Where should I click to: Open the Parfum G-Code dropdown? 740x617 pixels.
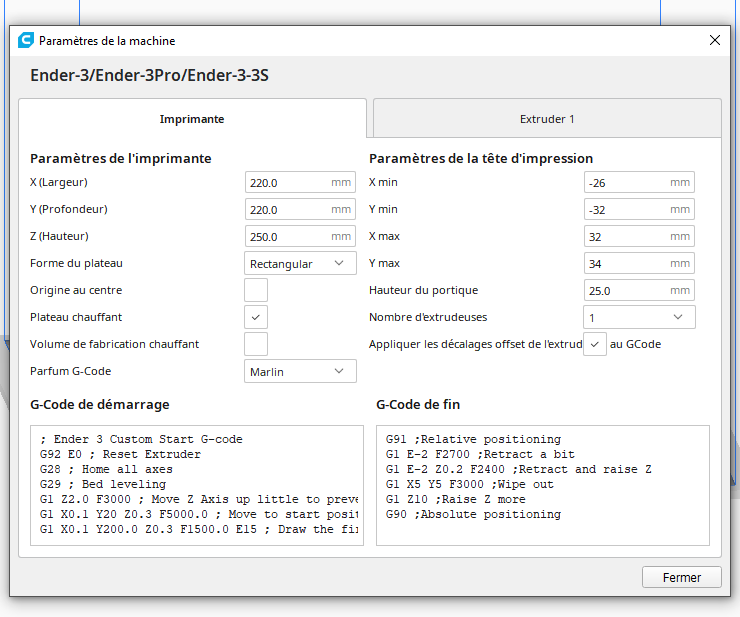tap(300, 371)
